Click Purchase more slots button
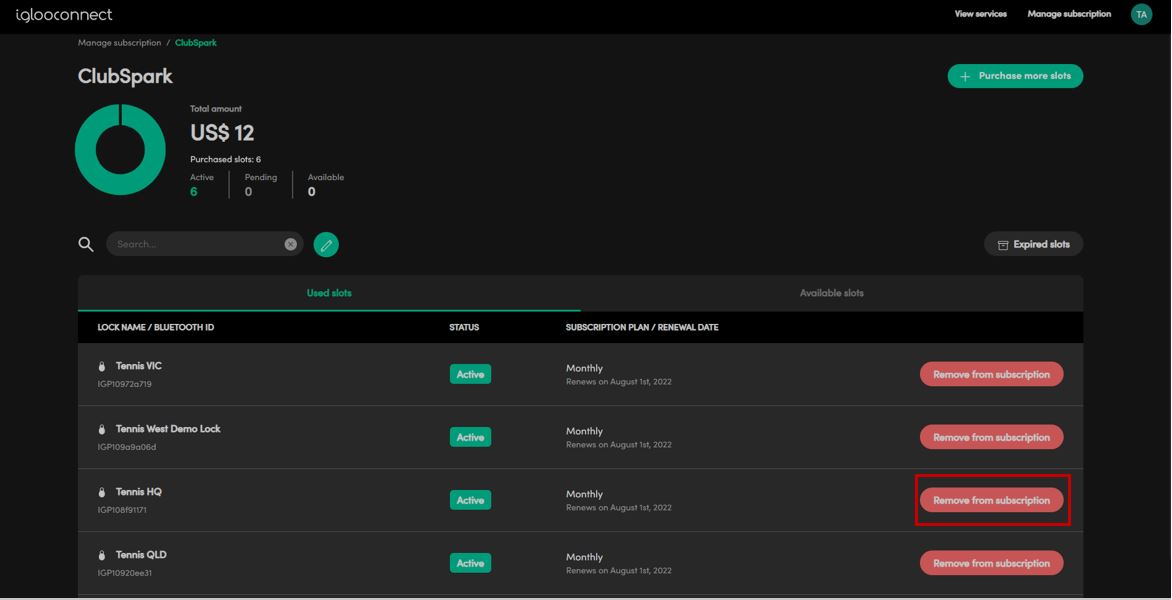 click(x=1015, y=76)
